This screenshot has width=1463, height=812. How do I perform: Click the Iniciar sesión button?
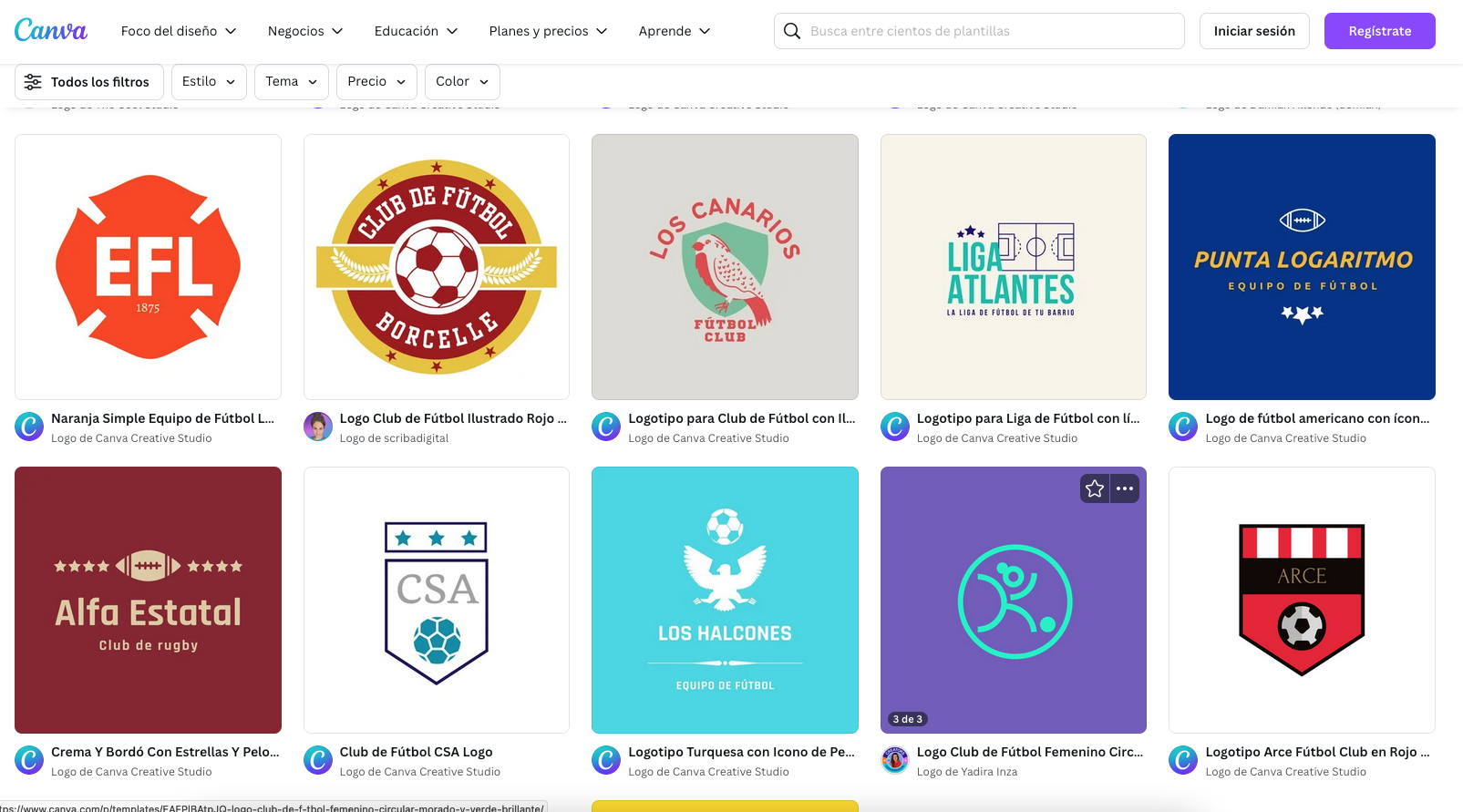1254,31
